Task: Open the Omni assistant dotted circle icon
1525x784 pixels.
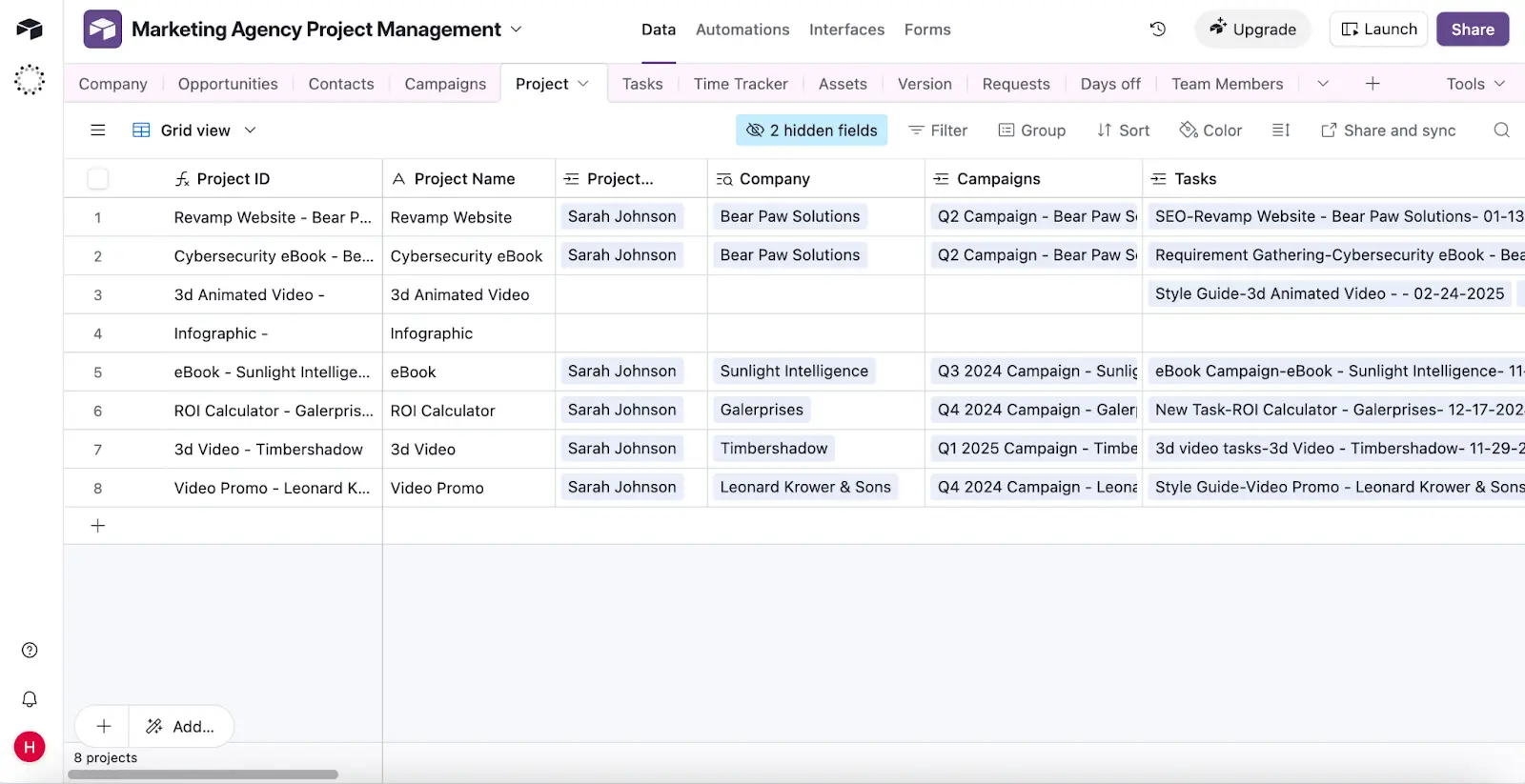Action: (30, 80)
